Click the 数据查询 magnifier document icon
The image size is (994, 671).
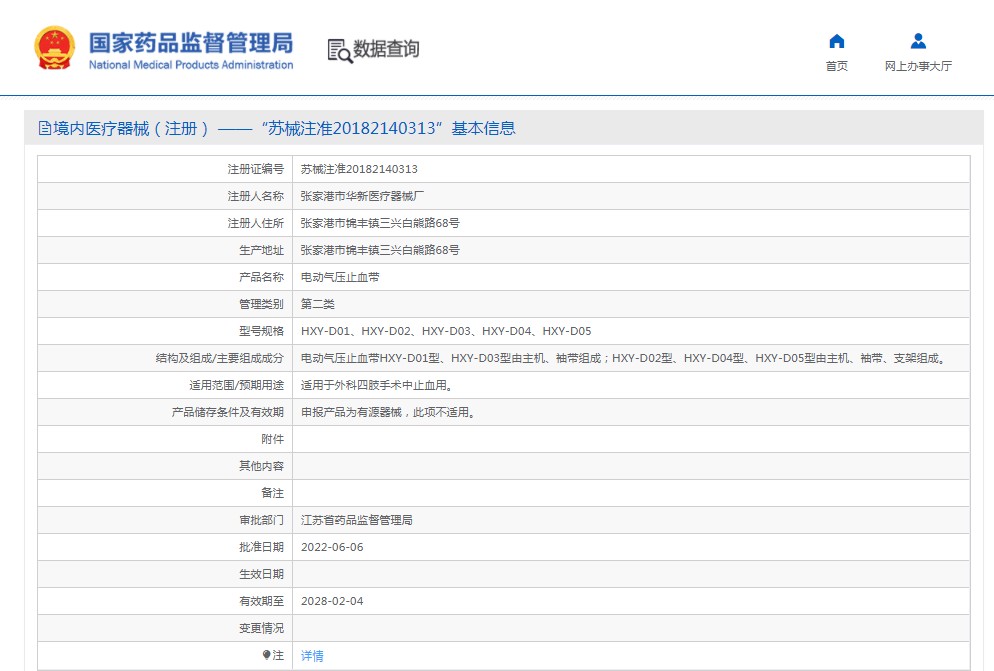tap(340, 50)
